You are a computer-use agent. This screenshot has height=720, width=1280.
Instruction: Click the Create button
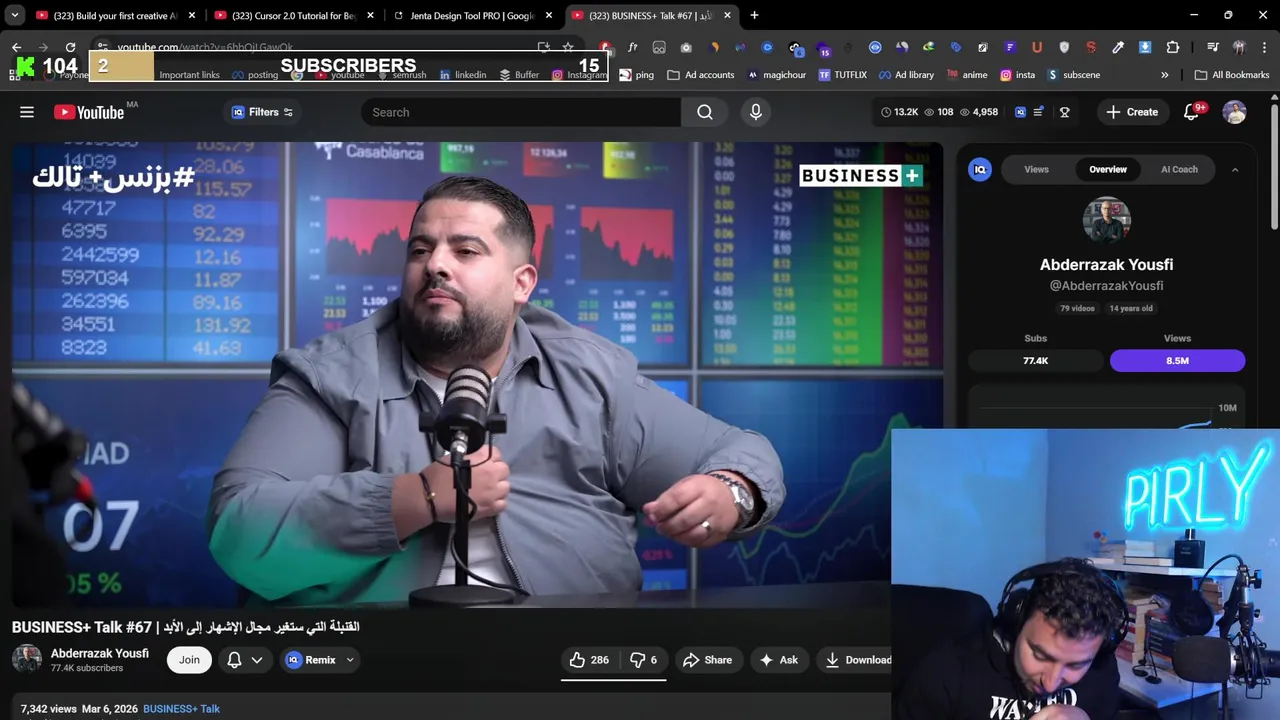coord(1132,112)
